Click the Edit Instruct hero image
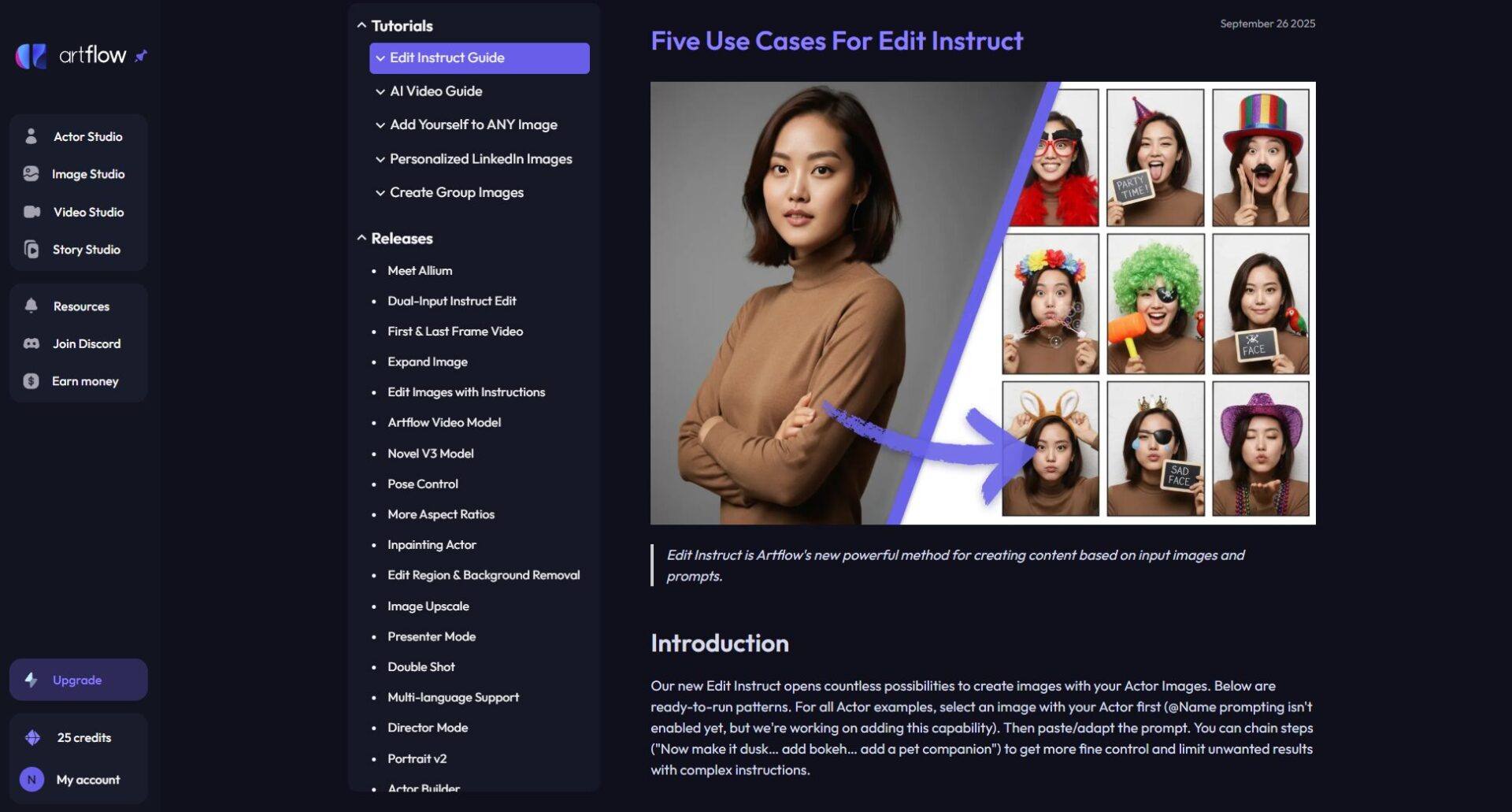Image resolution: width=1512 pixels, height=812 pixels. point(983,303)
